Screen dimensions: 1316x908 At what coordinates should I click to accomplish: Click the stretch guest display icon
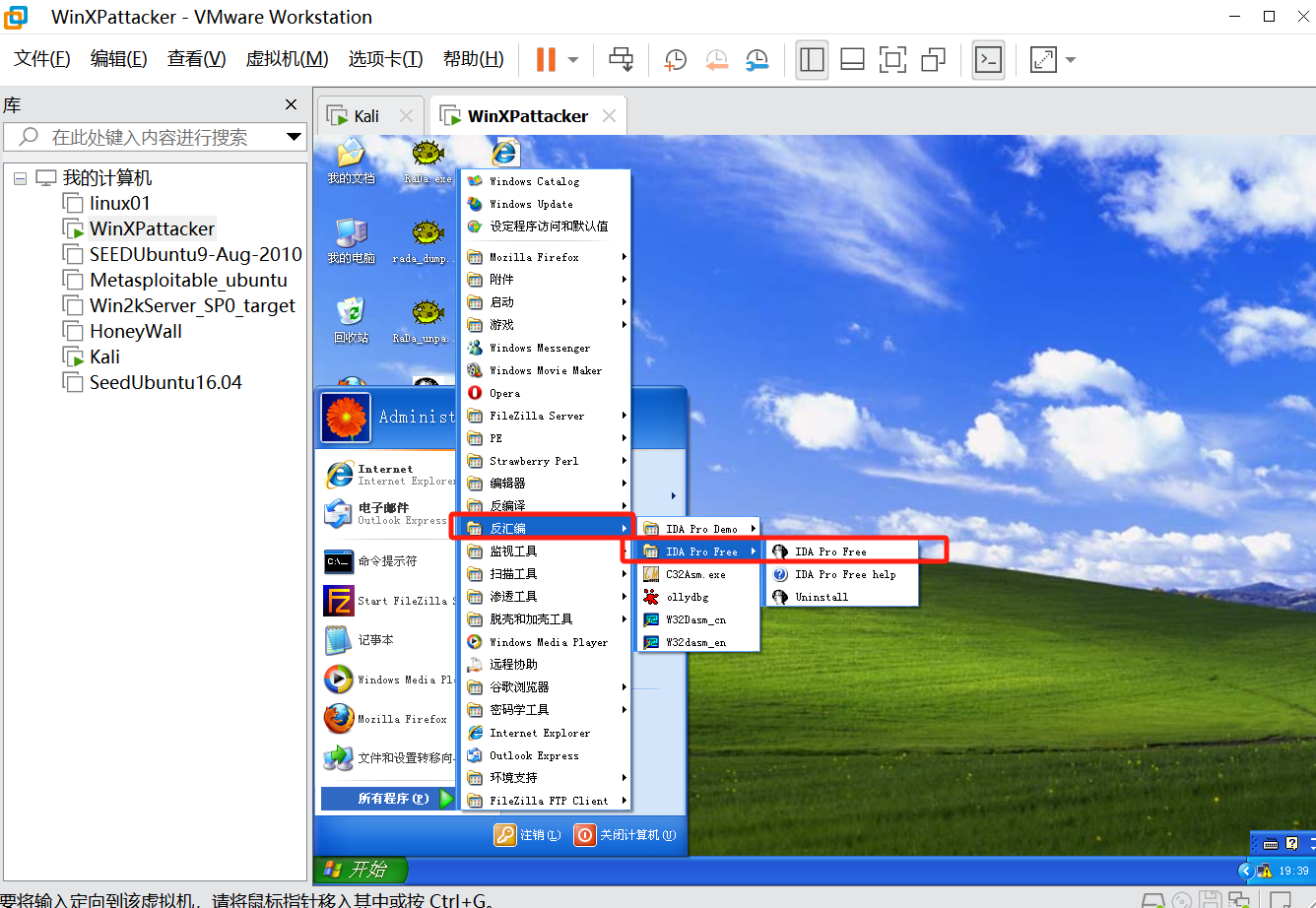(1043, 60)
